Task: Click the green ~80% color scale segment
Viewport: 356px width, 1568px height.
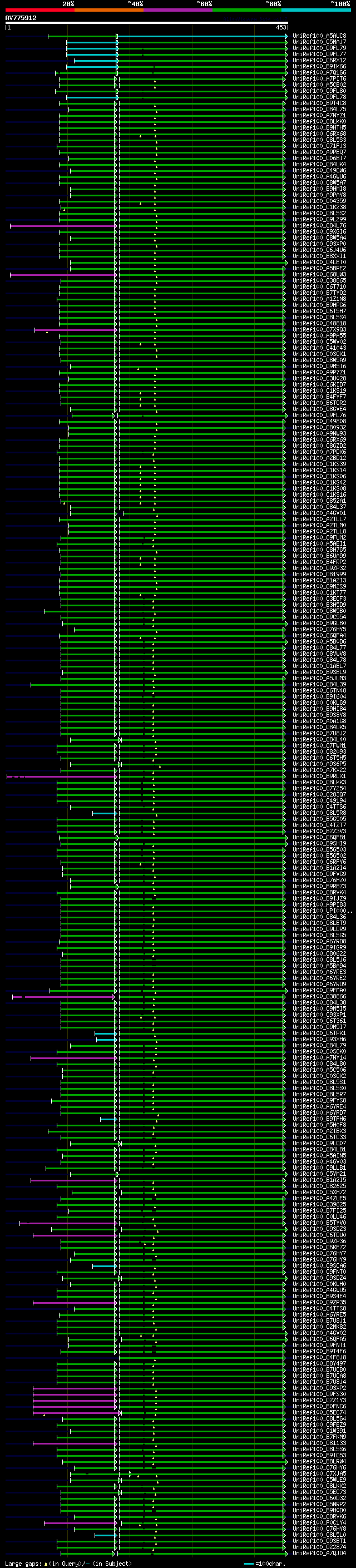Action: click(x=247, y=11)
